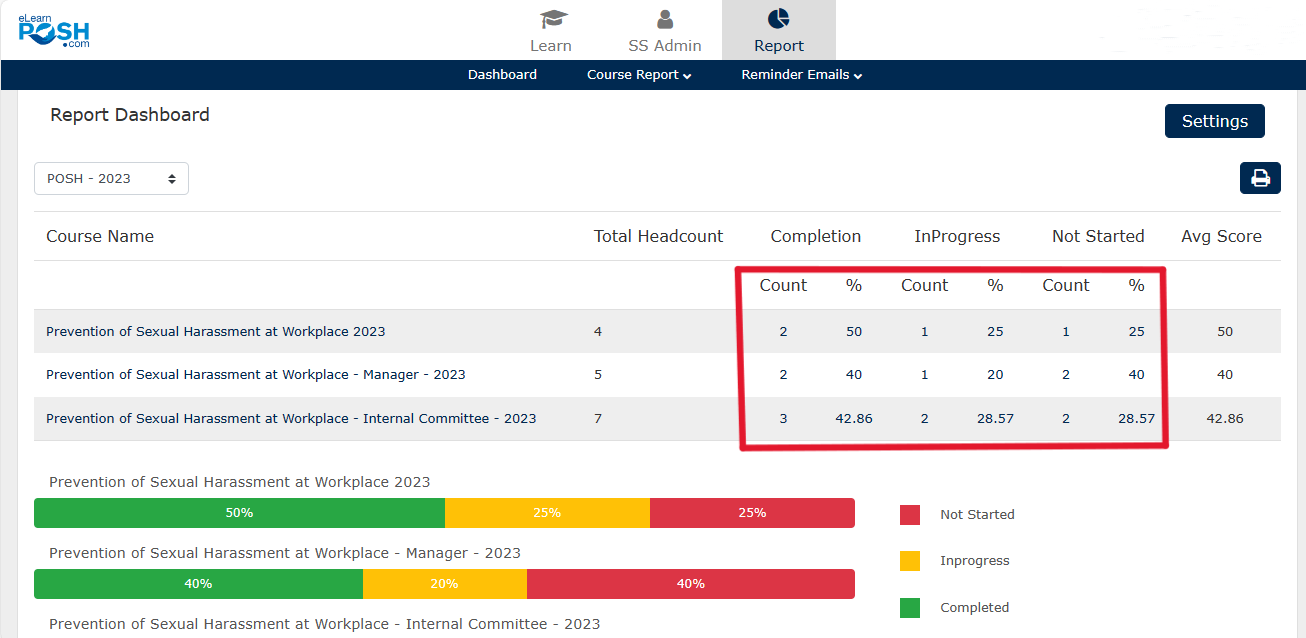Screen dimensions: 1306x638
Task: Expand the Course Report menu
Action: tap(639, 75)
